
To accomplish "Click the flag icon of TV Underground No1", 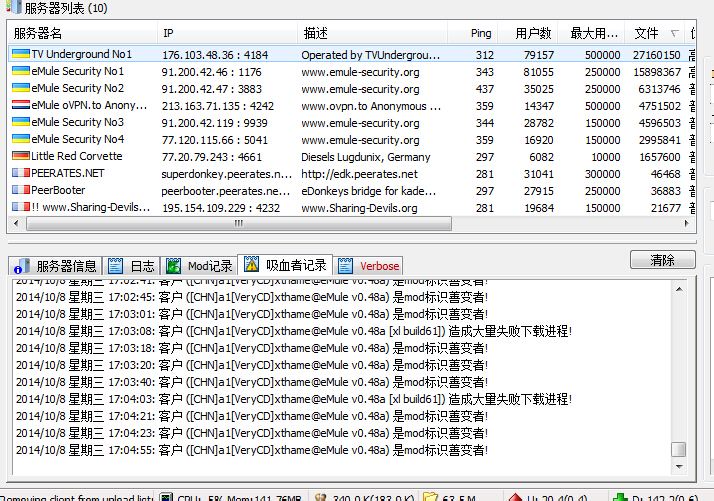I will tap(20, 54).
